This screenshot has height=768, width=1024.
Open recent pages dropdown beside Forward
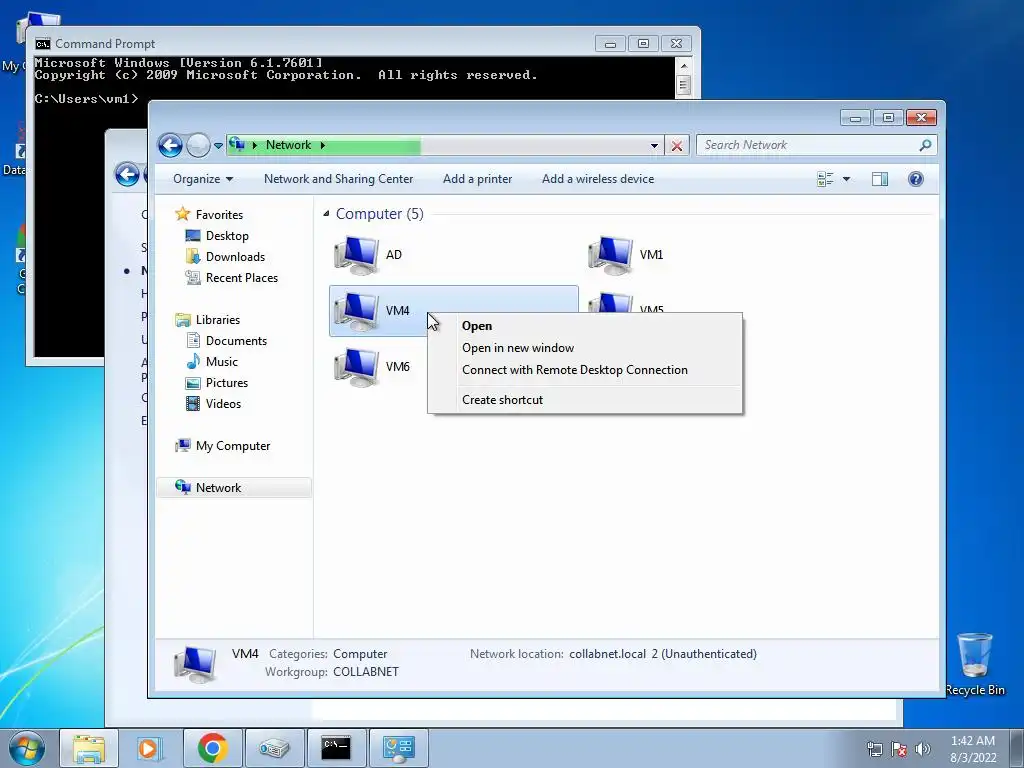pyautogui.click(x=218, y=146)
